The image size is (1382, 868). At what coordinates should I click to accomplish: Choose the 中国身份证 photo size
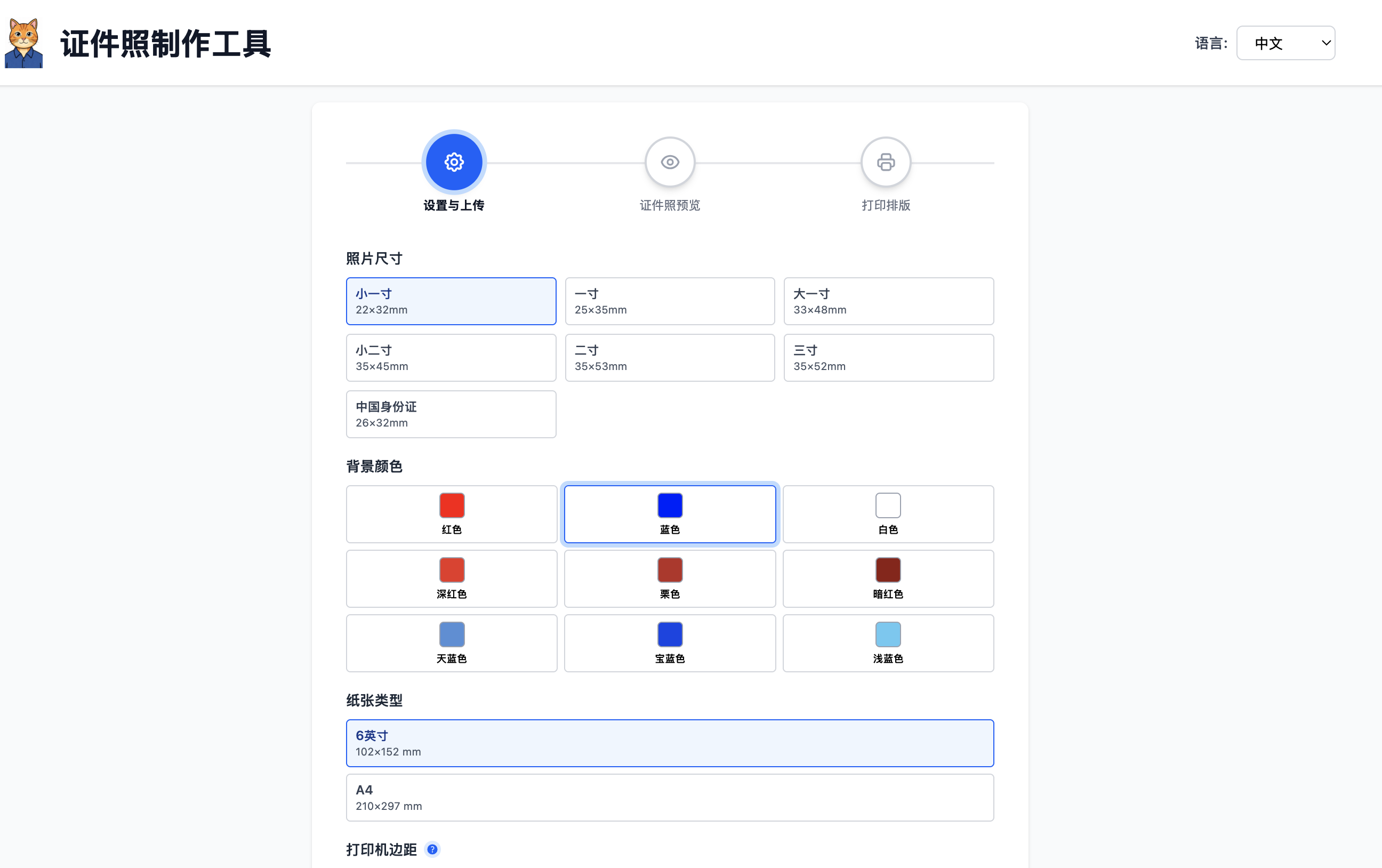[451, 414]
